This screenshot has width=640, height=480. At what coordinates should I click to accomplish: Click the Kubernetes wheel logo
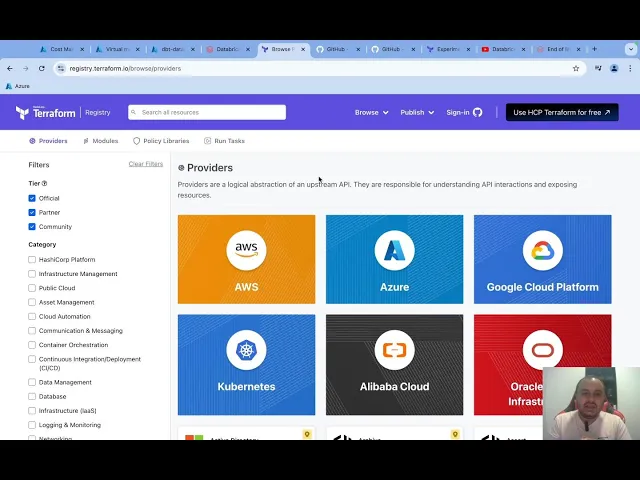pos(246,350)
